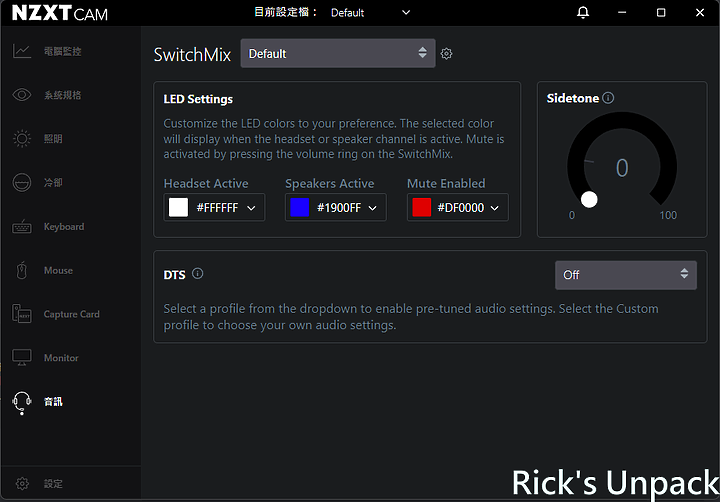
Task: Click white Headset Active color swatch
Action: click(x=178, y=207)
